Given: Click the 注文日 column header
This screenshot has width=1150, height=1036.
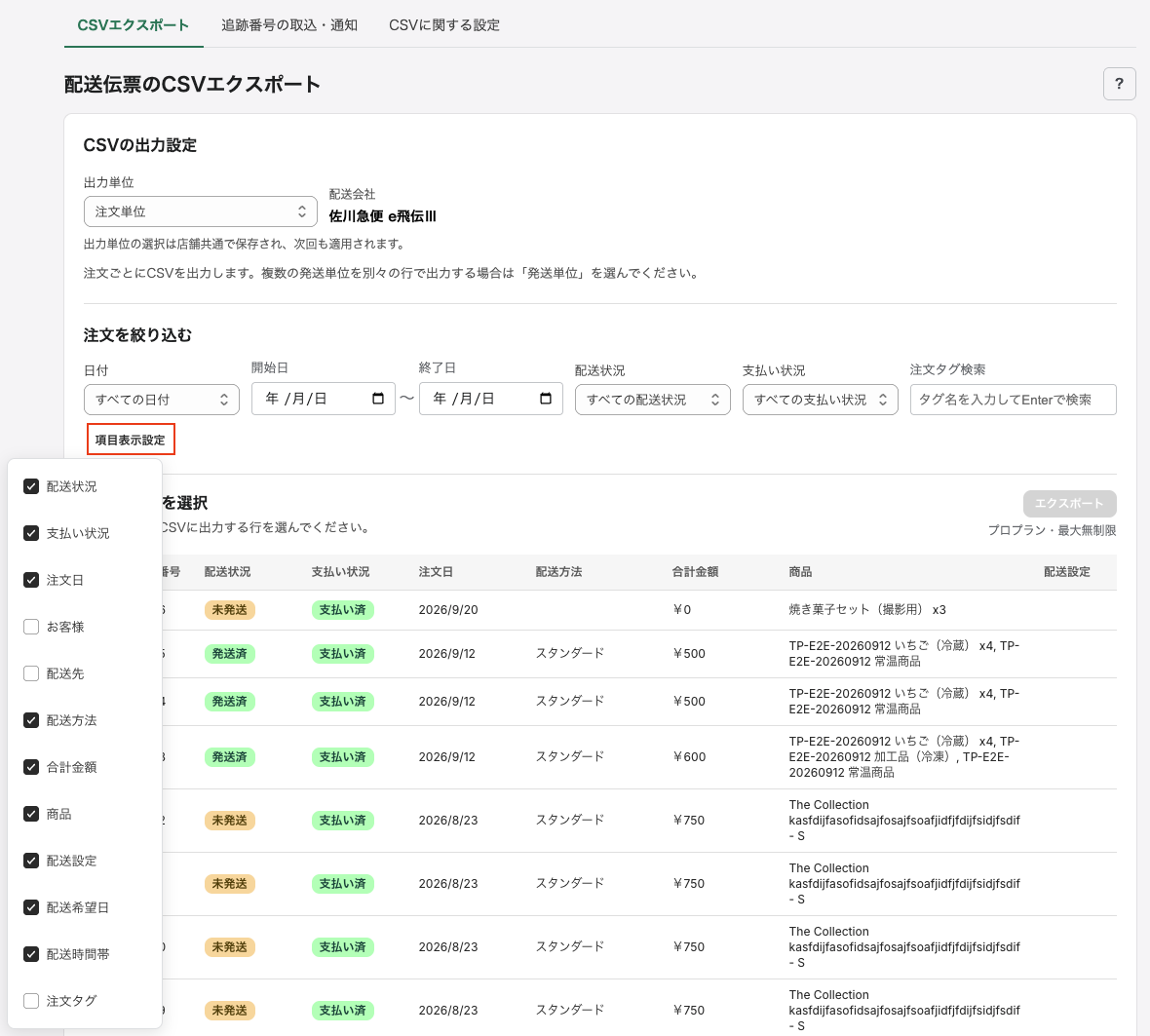Looking at the screenshot, I should point(436,572).
